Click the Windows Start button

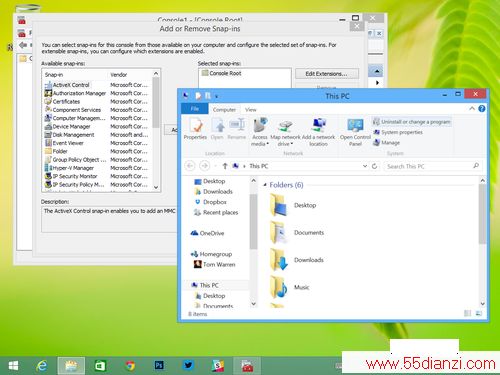pyautogui.click(x=13, y=366)
